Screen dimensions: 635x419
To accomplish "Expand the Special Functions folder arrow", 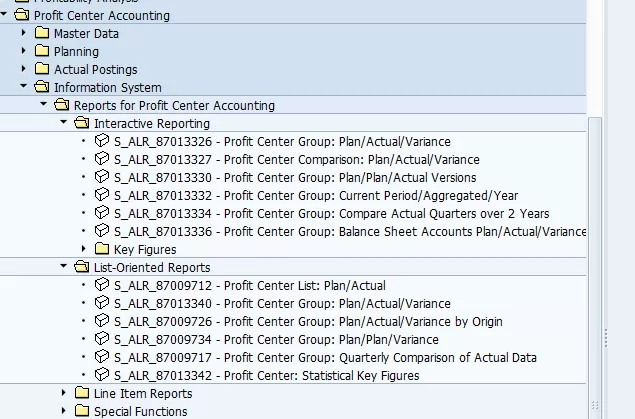I will pyautogui.click(x=64, y=411).
